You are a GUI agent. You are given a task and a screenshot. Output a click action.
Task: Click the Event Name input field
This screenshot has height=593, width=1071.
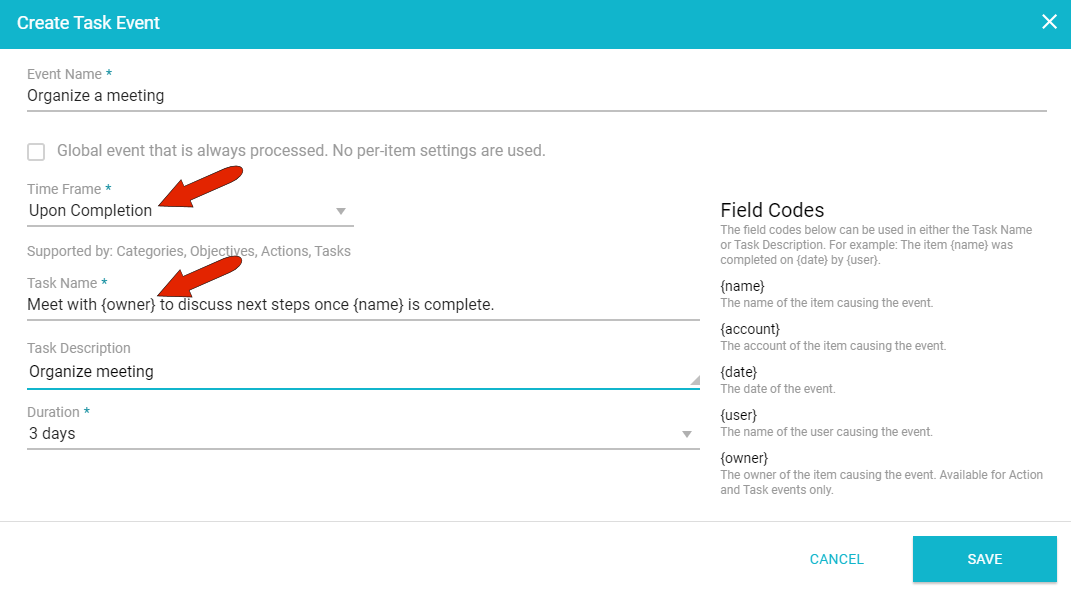535,96
